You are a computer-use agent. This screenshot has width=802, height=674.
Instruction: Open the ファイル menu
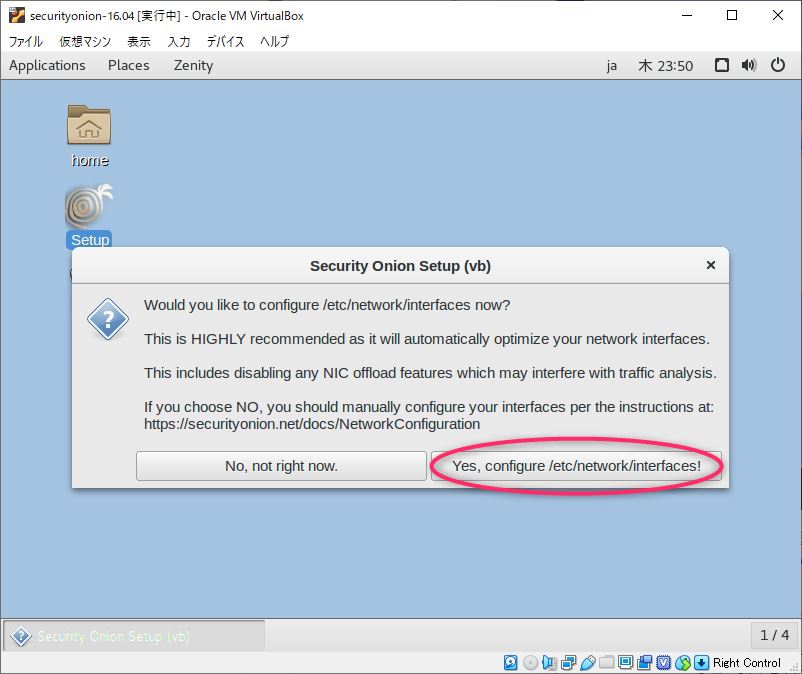[x=26, y=41]
